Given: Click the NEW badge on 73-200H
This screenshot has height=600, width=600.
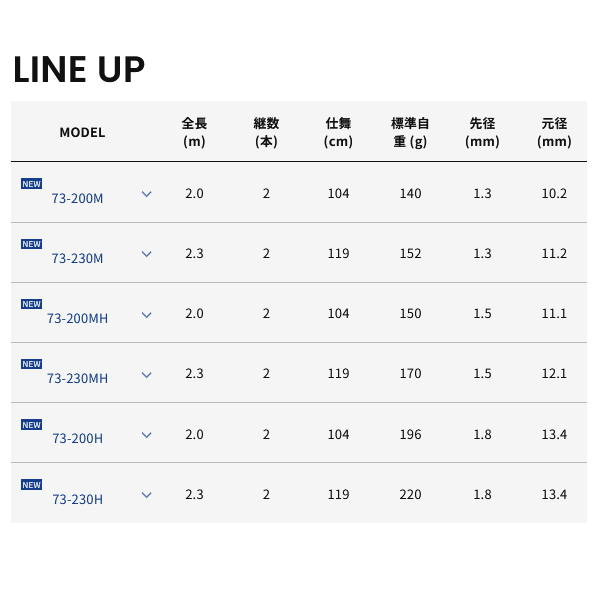Looking at the screenshot, I should (x=31, y=424).
